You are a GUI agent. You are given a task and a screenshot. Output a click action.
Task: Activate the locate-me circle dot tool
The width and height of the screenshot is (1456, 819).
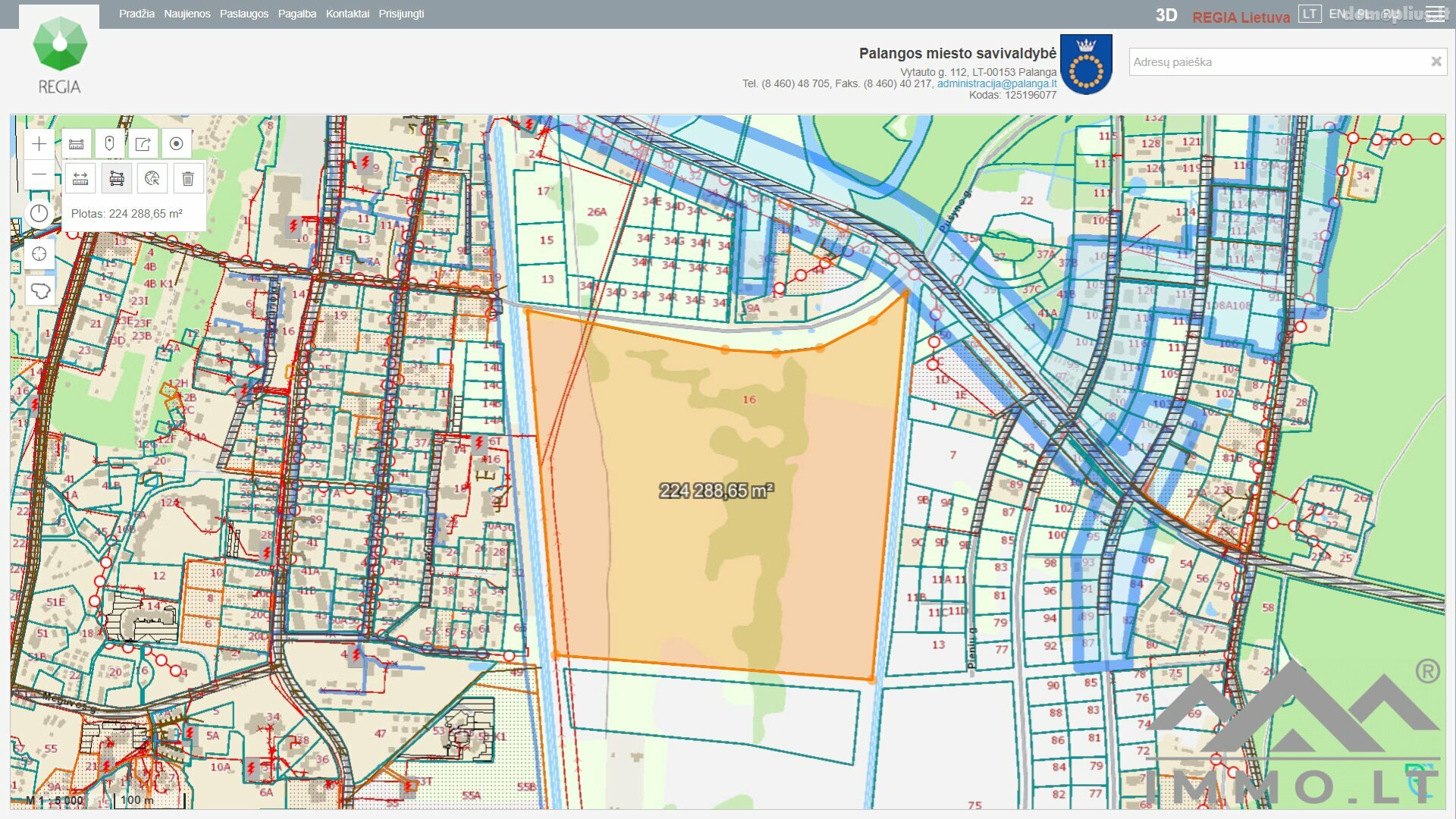[x=176, y=144]
